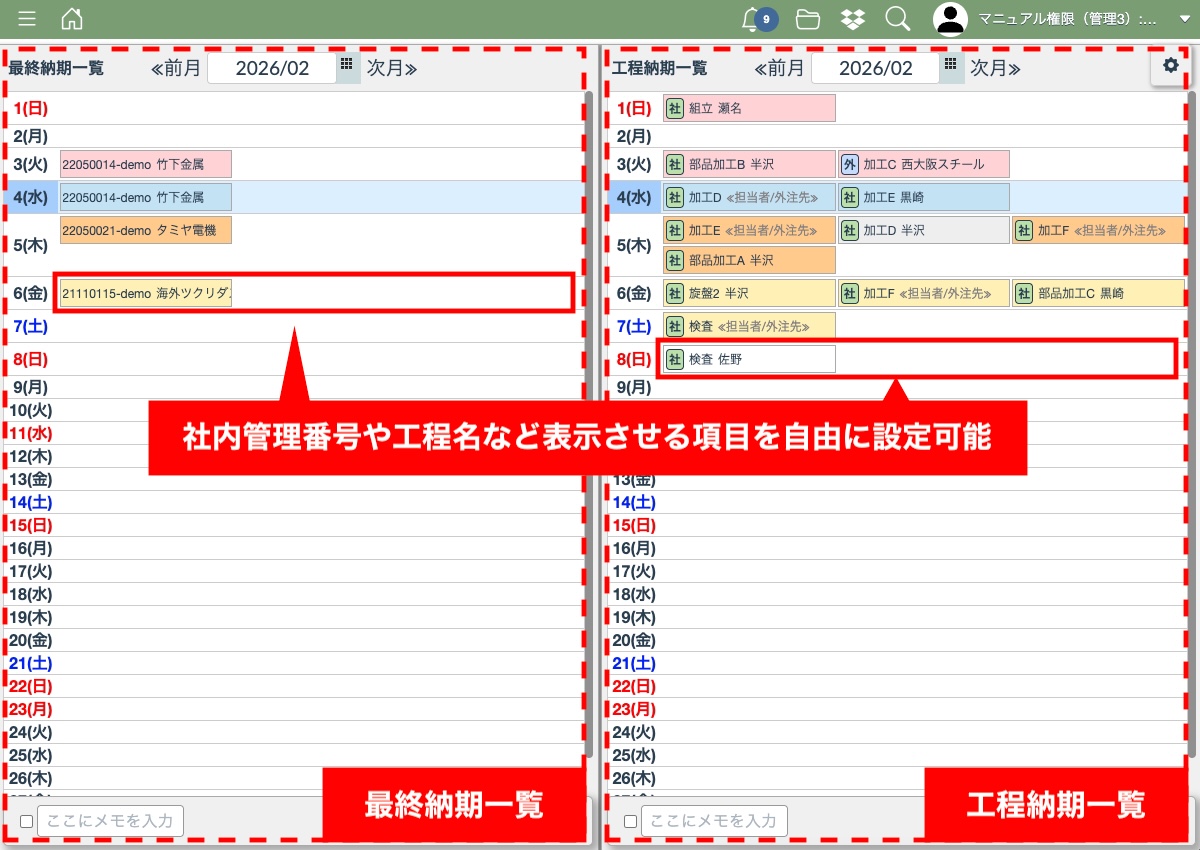1200x850 pixels.
Task: Open search with the magnifier icon
Action: click(897, 19)
